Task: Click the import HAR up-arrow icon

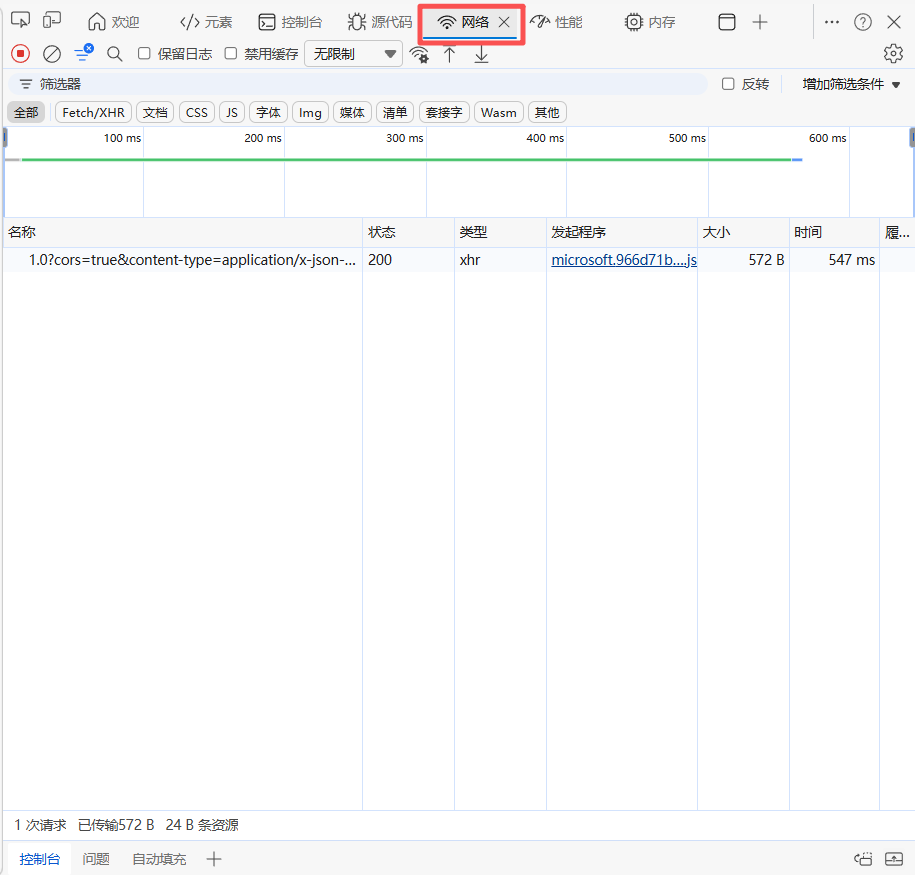Action: pos(449,54)
